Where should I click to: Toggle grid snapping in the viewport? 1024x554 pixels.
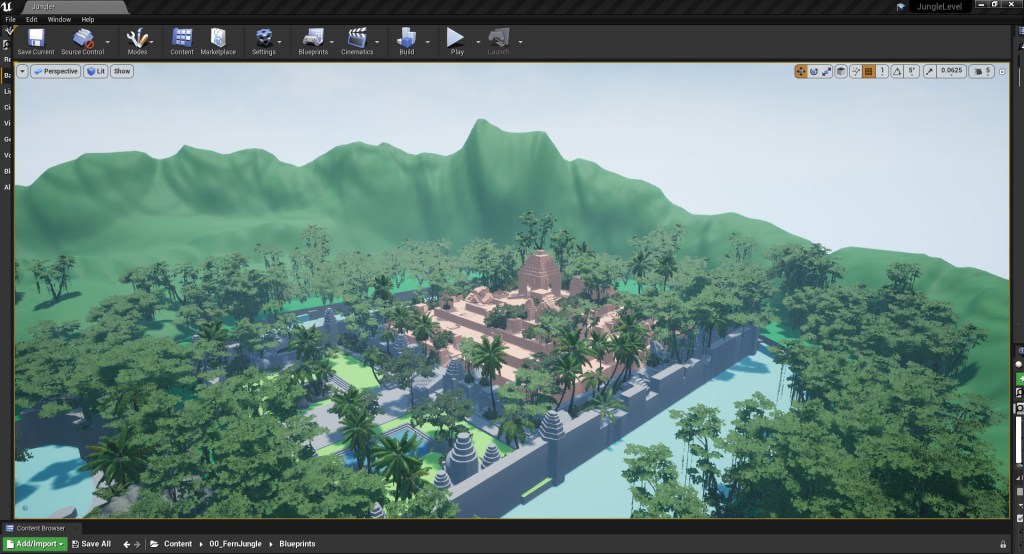tap(869, 71)
